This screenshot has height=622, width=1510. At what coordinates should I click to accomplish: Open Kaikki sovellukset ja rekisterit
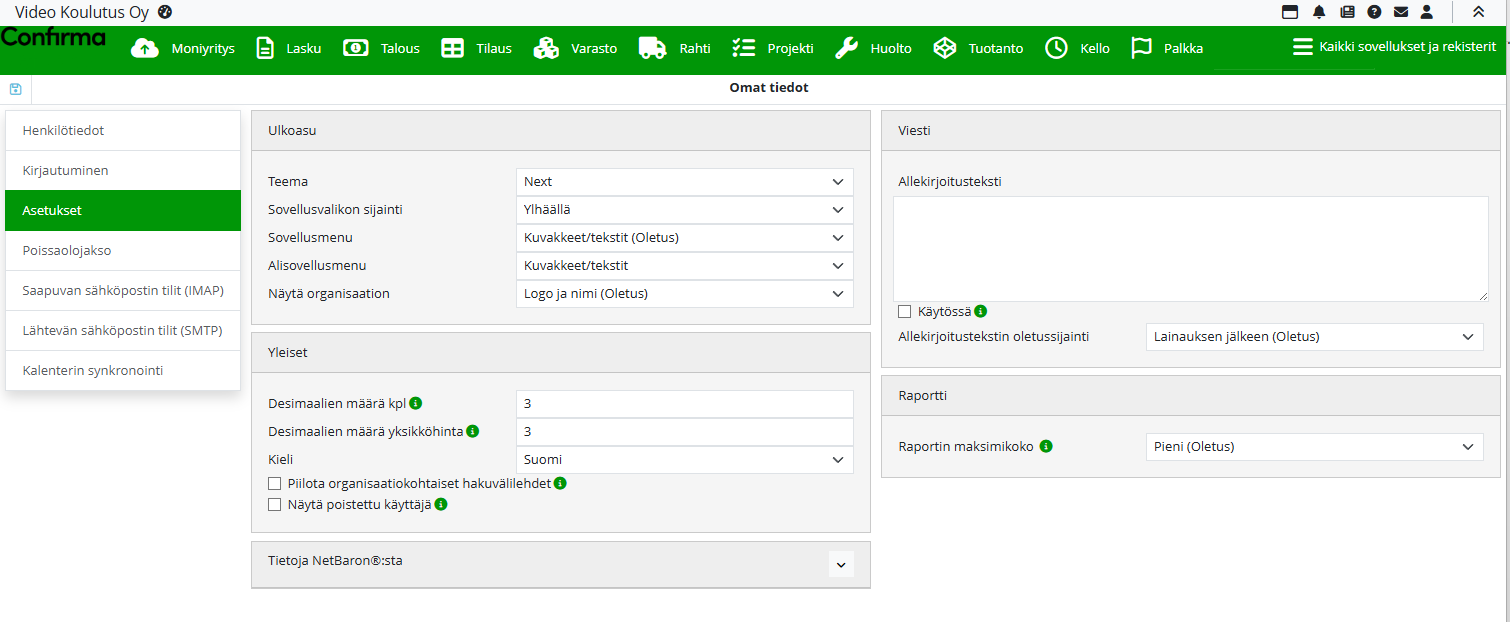[1394, 47]
